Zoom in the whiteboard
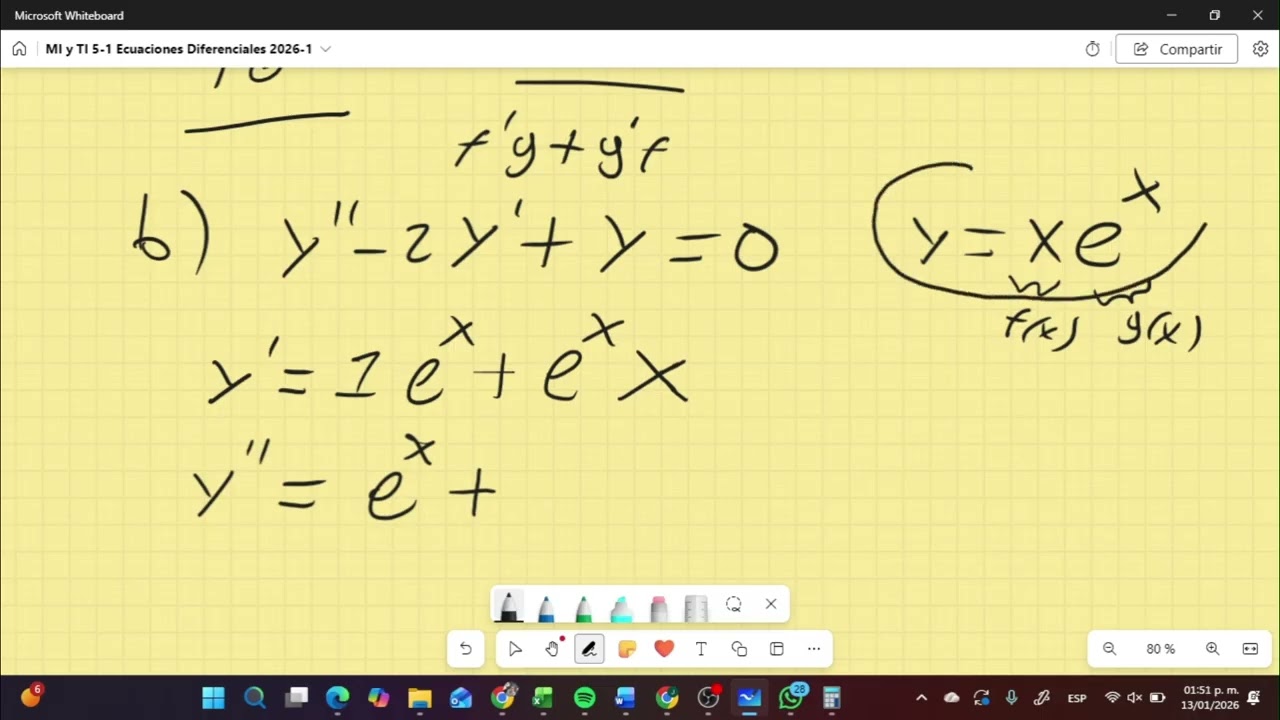Viewport: 1280px width, 720px height. click(1212, 649)
